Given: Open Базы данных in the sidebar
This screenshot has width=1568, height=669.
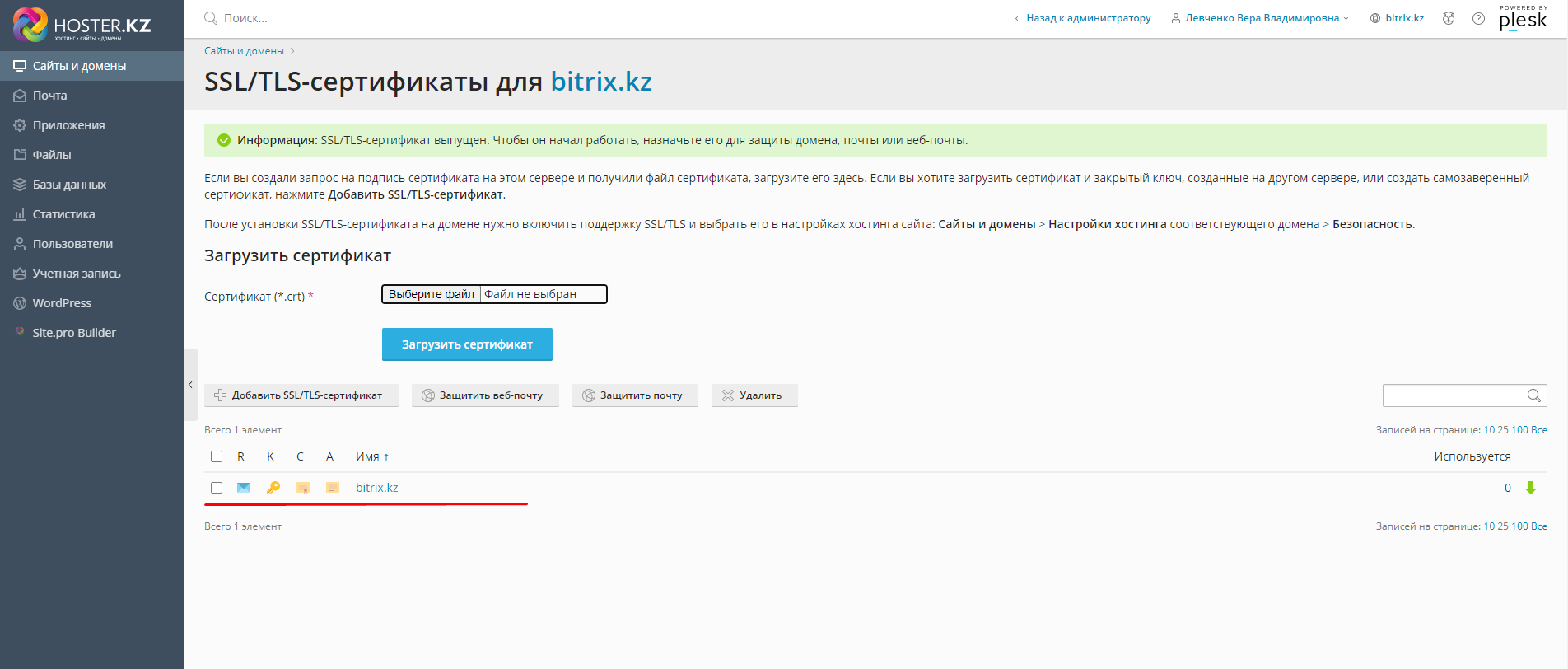Looking at the screenshot, I should [x=92, y=185].
